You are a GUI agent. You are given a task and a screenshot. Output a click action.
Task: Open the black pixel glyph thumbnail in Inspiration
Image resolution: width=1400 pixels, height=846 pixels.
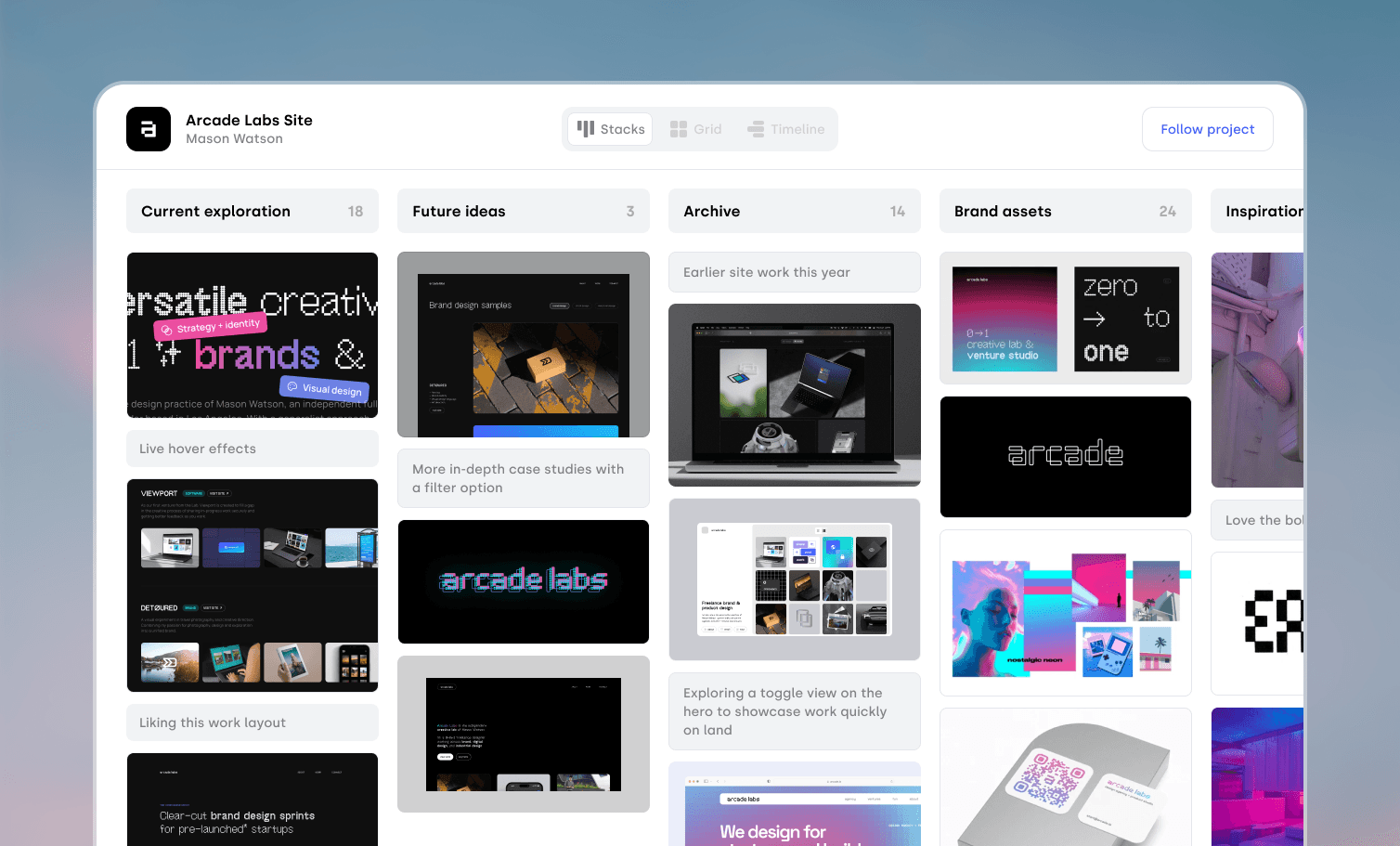pyautogui.click(x=1258, y=623)
